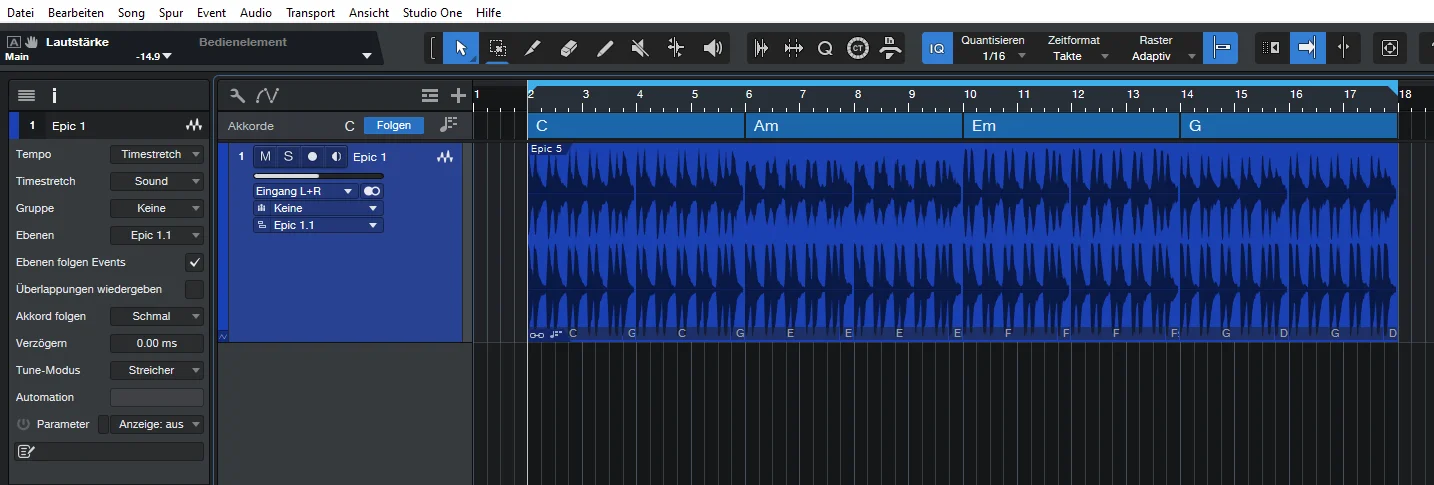Click the Folgen button on the chord track

(394, 126)
